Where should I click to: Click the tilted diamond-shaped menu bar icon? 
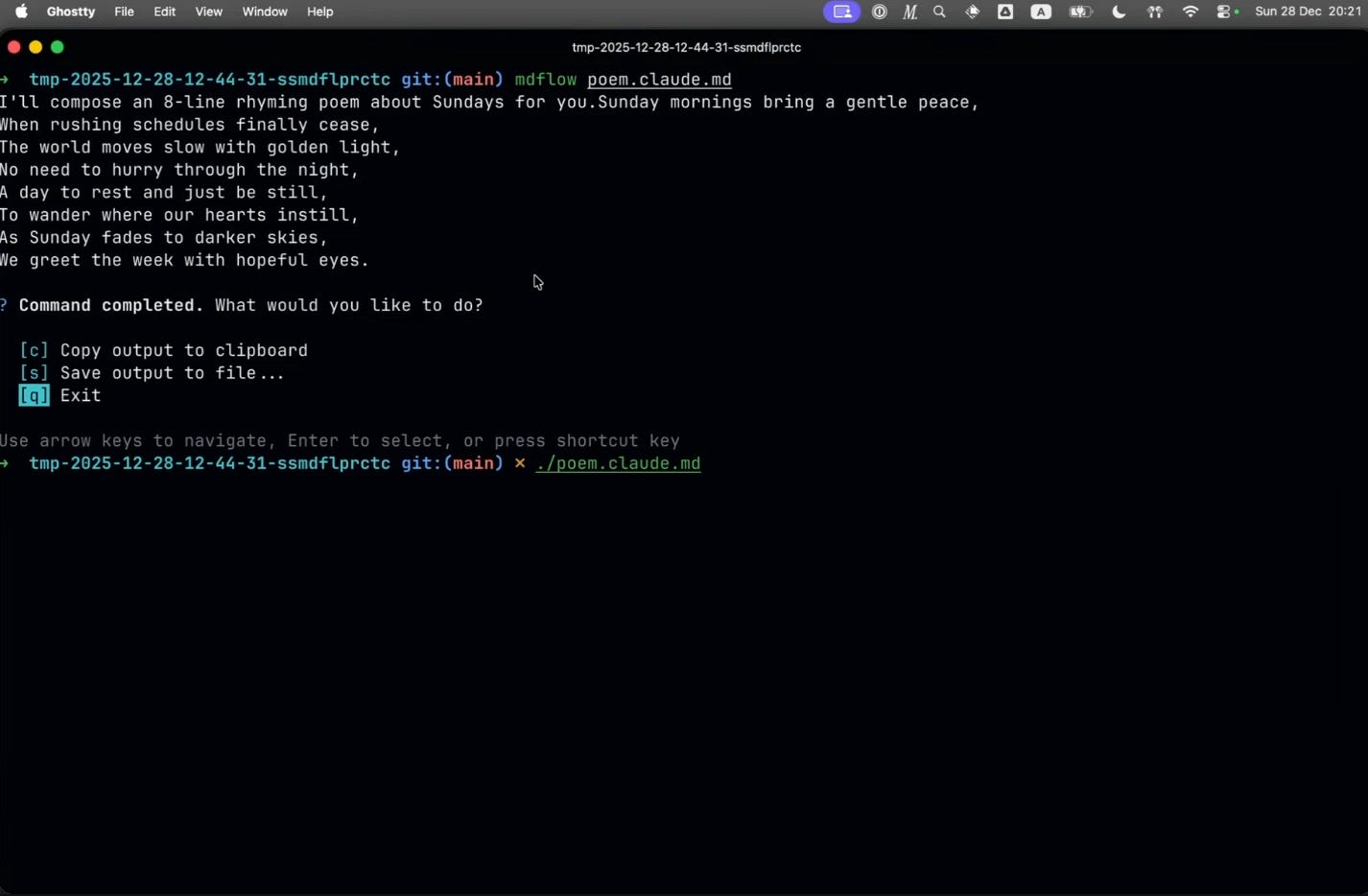pyautogui.click(x=973, y=12)
